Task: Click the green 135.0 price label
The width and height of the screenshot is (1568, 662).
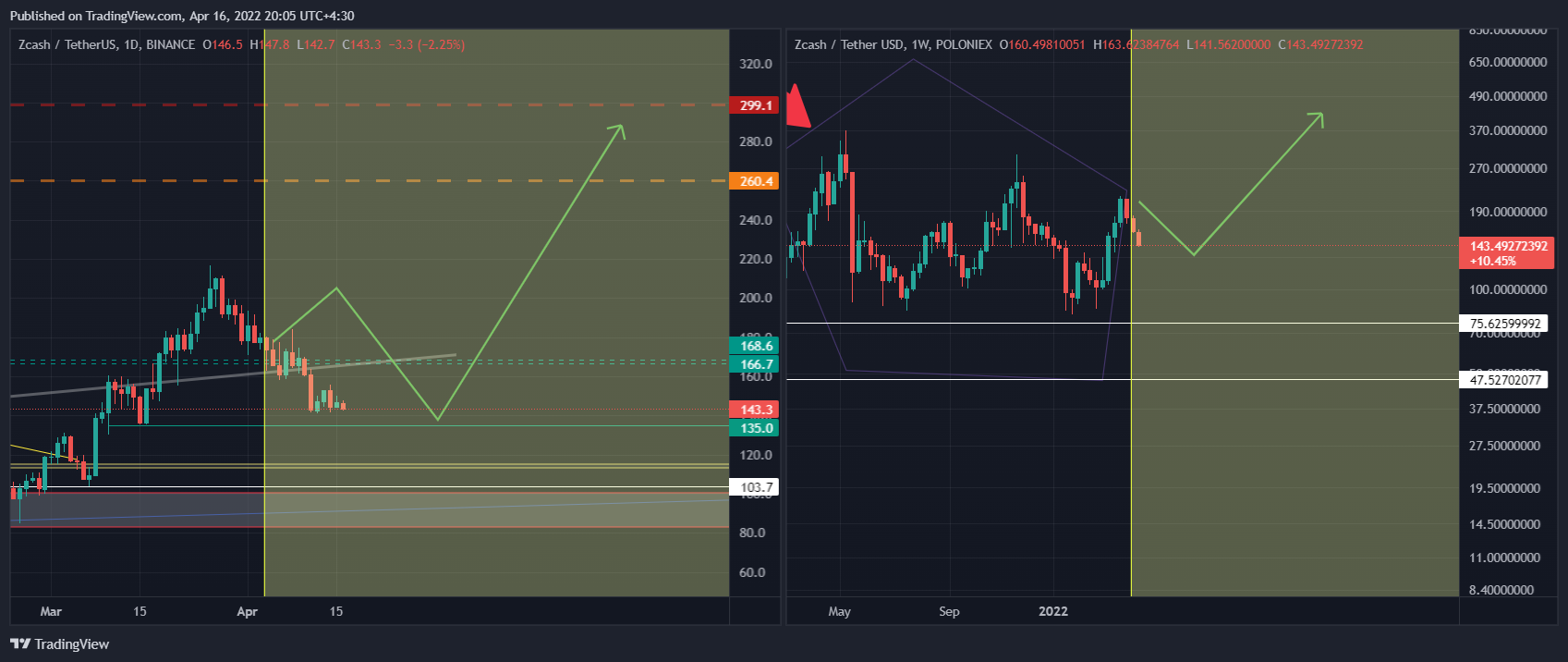Action: pos(754,428)
